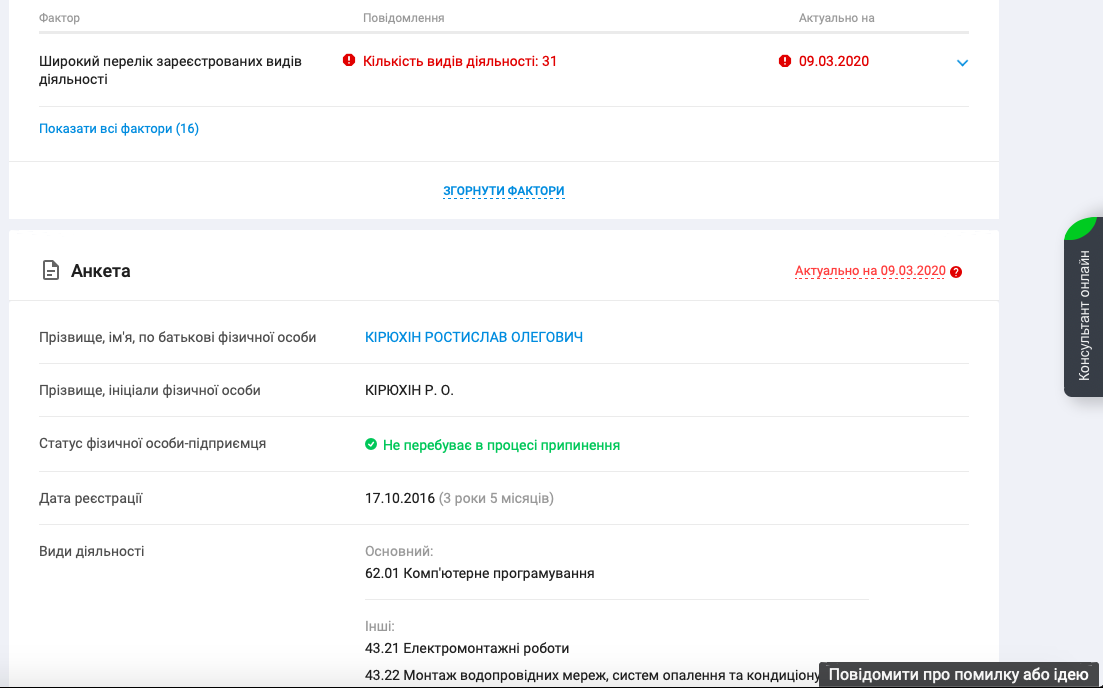The height and width of the screenshot is (688, 1103).
Task: Click the Не перебуває в процесі припинення status
Action: pyautogui.click(x=501, y=445)
